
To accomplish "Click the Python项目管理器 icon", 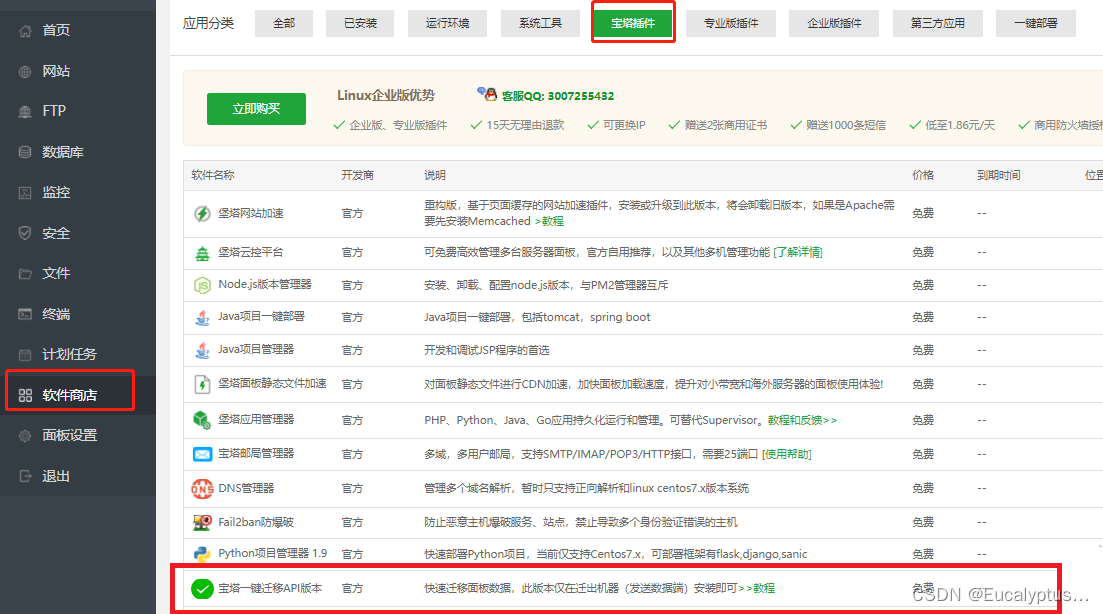I will click(x=202, y=554).
